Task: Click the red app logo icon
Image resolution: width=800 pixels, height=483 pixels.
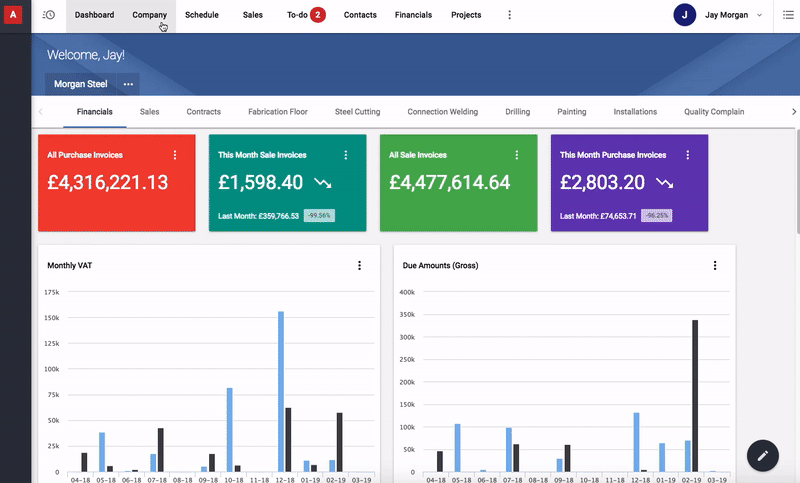Action: (x=13, y=15)
